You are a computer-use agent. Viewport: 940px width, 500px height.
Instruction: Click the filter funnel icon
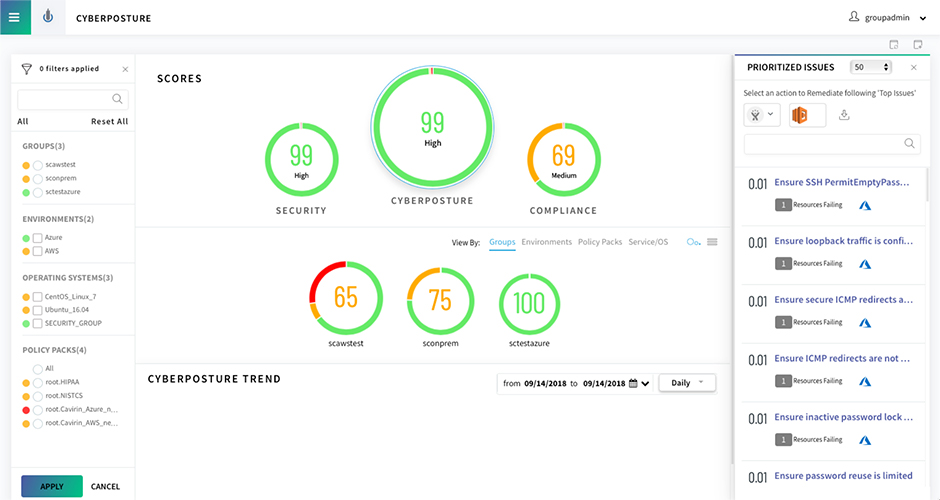(26, 69)
